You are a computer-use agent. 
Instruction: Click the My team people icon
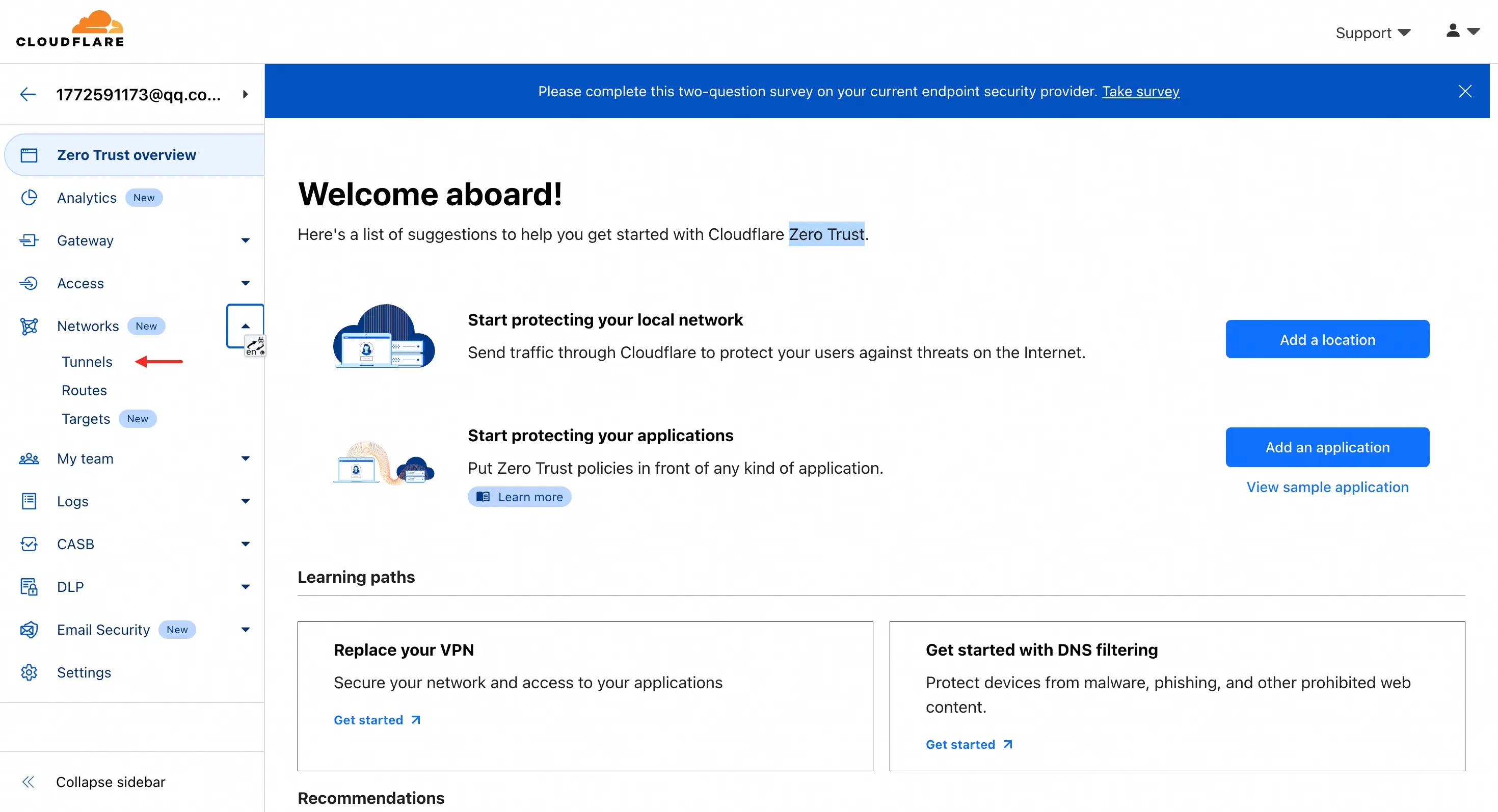point(29,458)
